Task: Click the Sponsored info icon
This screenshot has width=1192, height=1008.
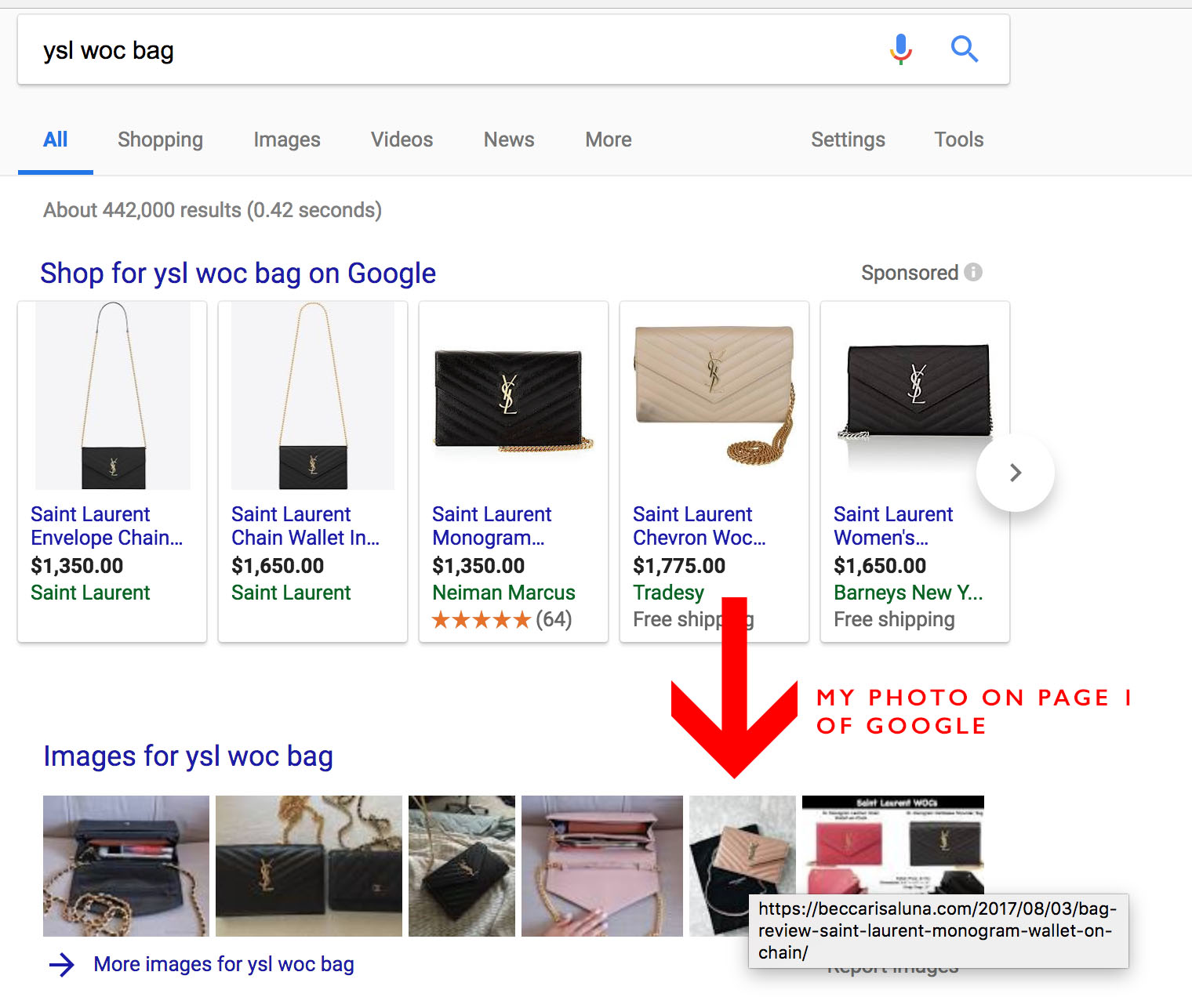Action: click(972, 272)
